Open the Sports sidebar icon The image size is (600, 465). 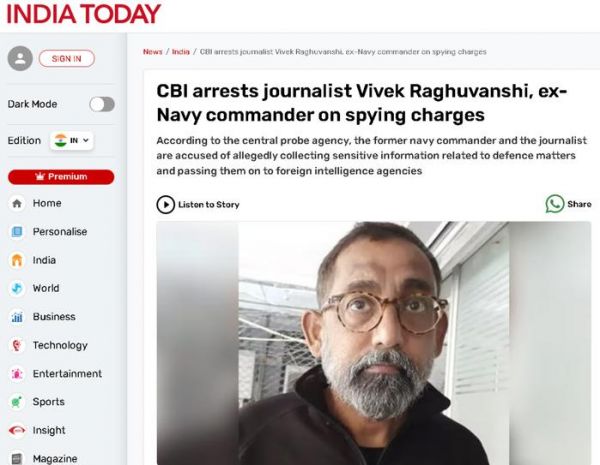click(17, 402)
